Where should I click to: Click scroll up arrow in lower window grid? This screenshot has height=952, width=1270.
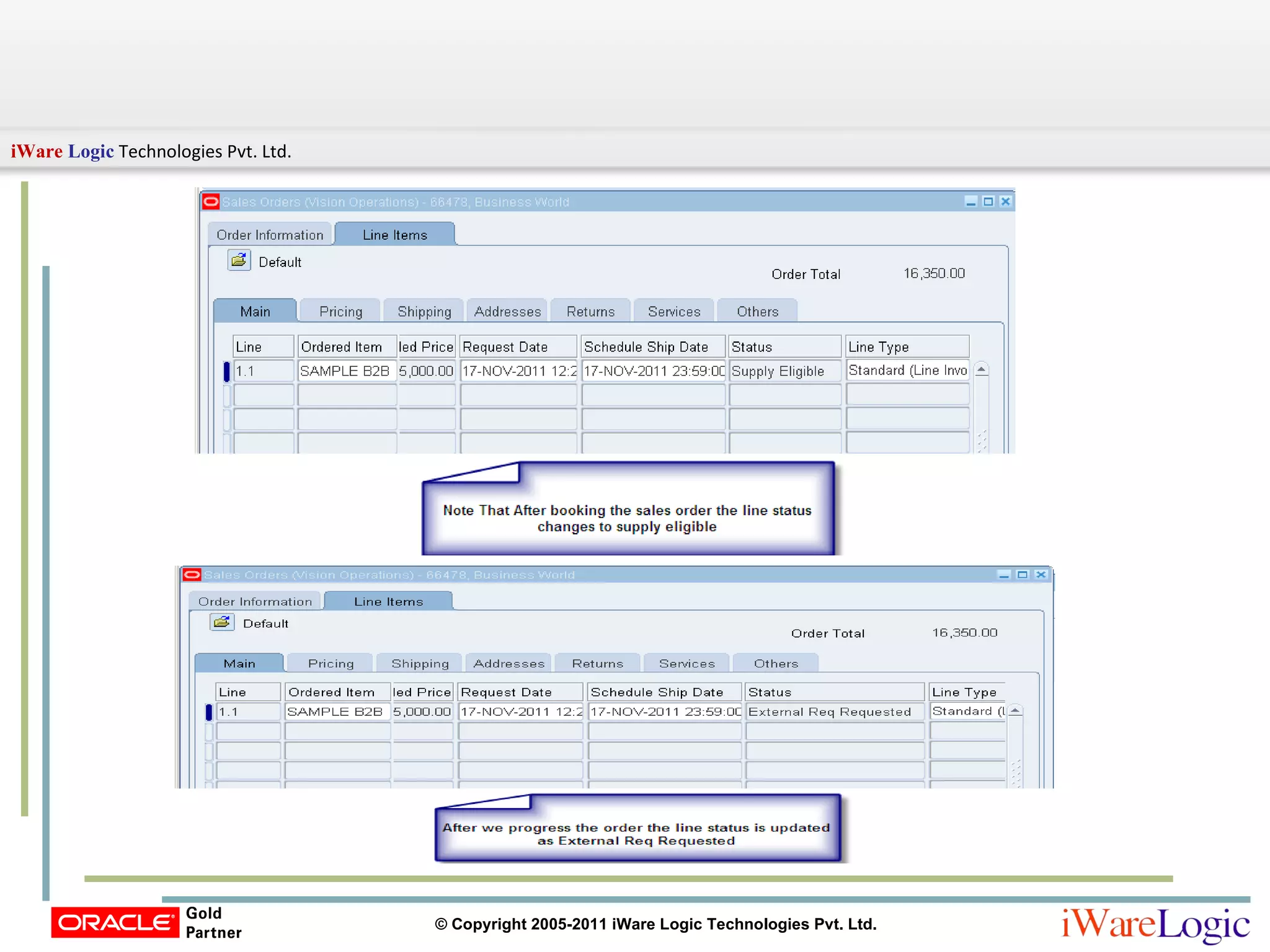(x=1015, y=711)
